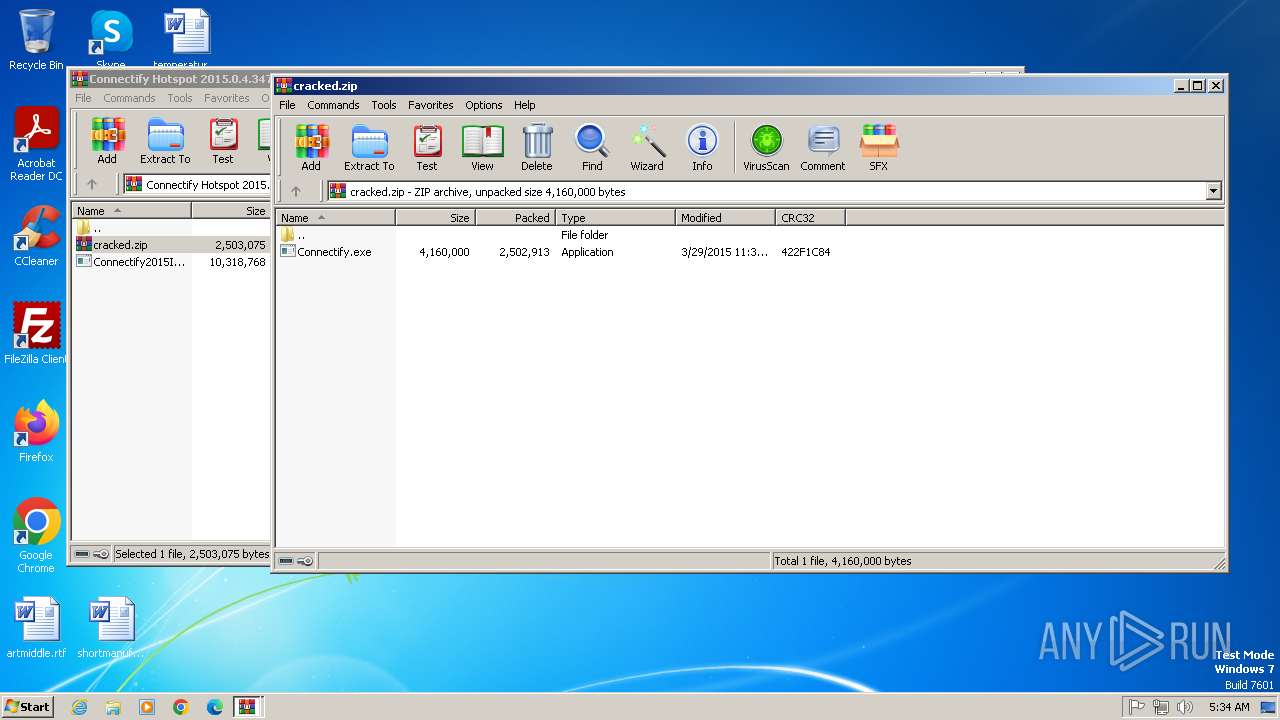
Task: Open CCleaner desktop shortcut
Action: [x=36, y=236]
